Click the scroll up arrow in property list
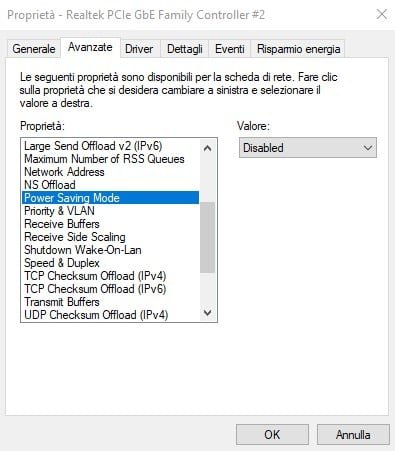The image size is (395, 451). (x=207, y=148)
